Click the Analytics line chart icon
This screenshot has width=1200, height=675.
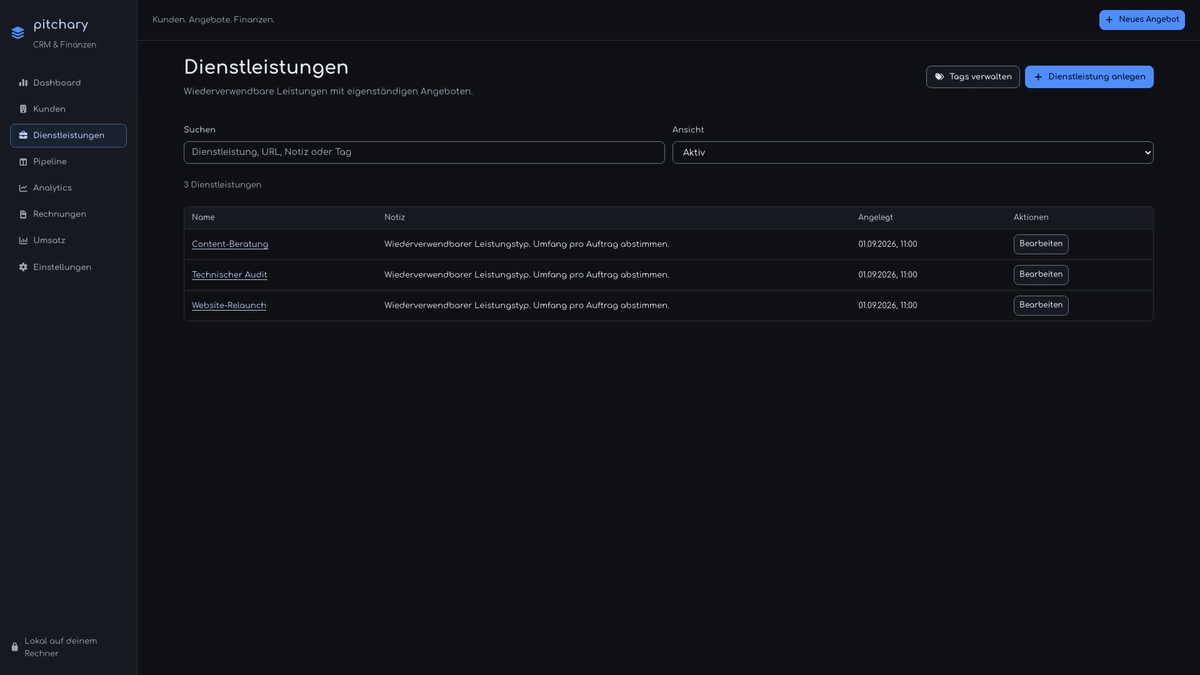coord(23,188)
